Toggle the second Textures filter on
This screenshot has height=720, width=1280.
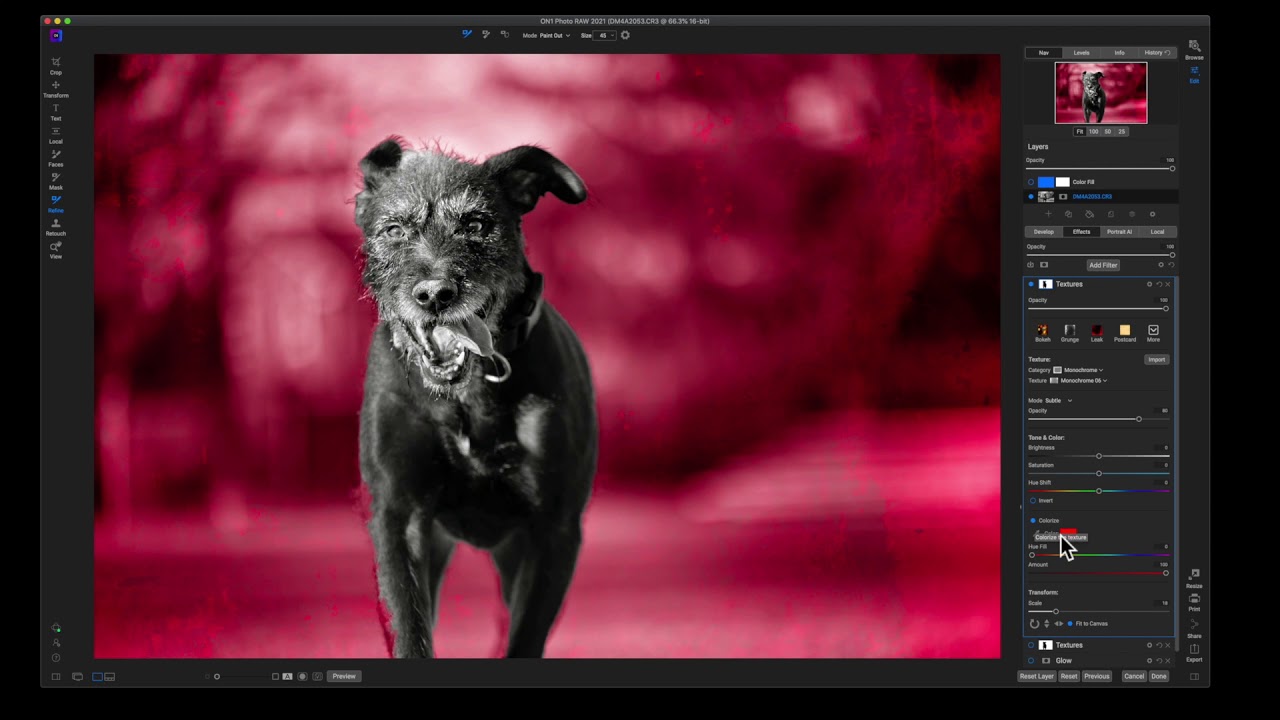pos(1031,645)
